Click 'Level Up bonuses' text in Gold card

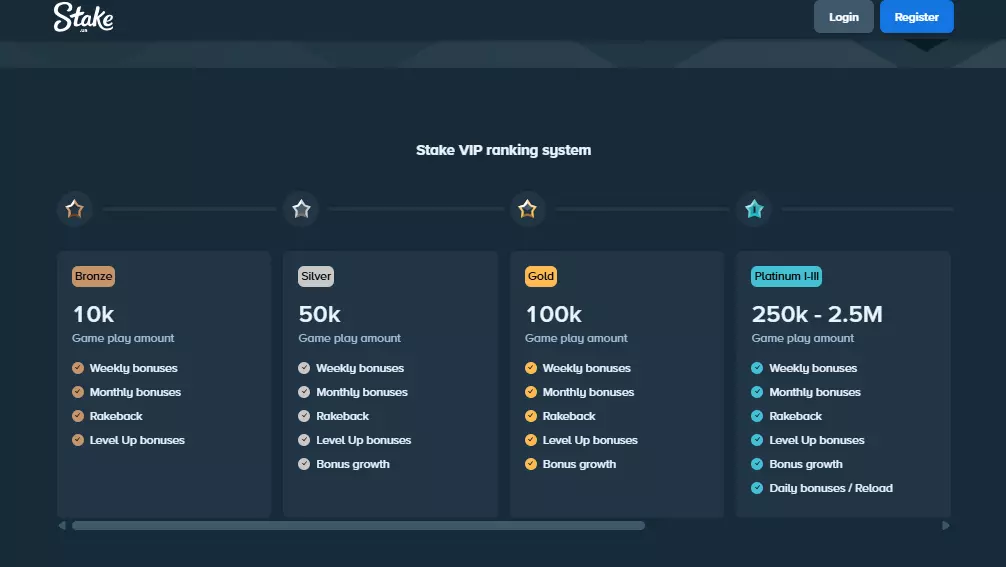[x=590, y=440]
